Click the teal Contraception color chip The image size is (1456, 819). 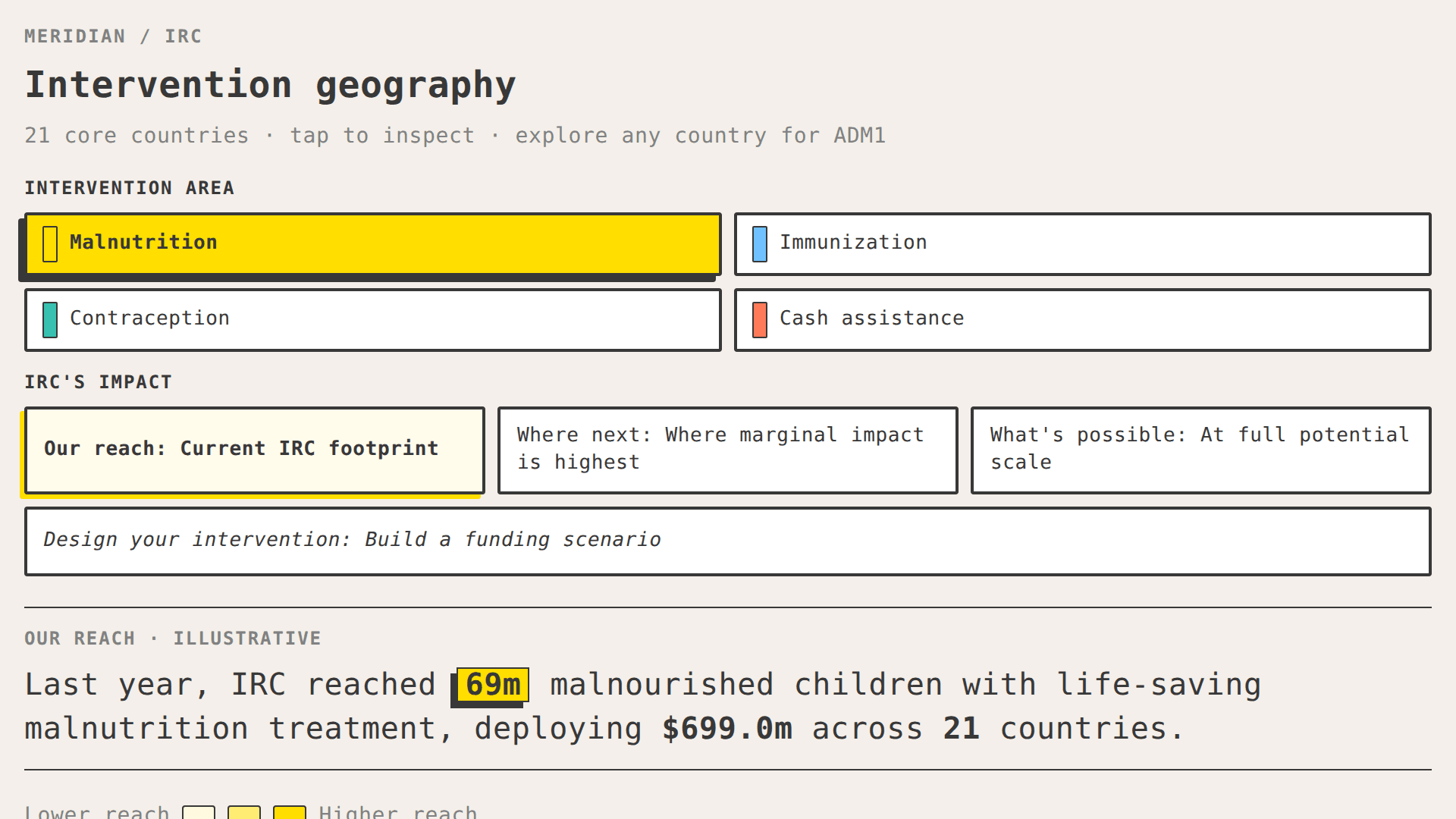tap(50, 320)
